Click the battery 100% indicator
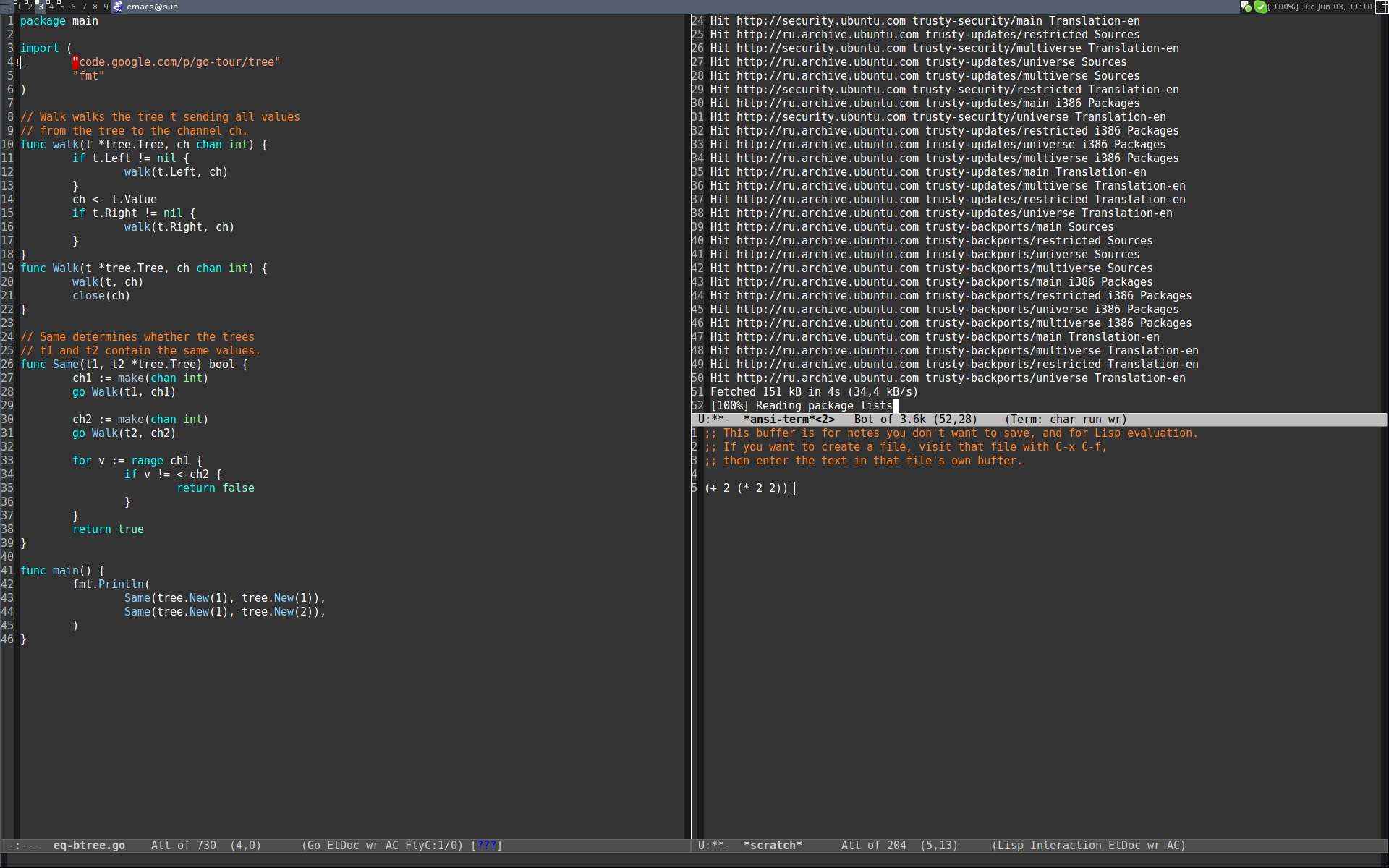1389x868 pixels. (1283, 7)
